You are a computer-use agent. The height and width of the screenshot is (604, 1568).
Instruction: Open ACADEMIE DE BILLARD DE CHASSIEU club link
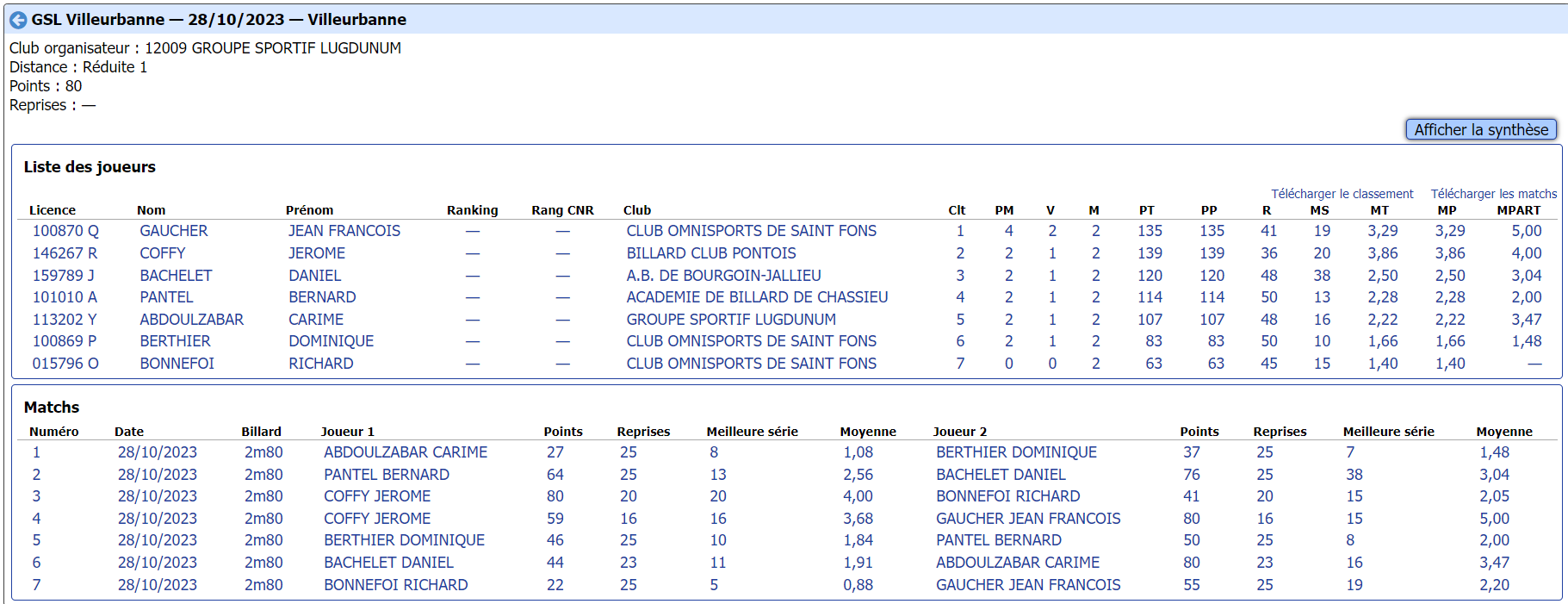click(x=758, y=297)
